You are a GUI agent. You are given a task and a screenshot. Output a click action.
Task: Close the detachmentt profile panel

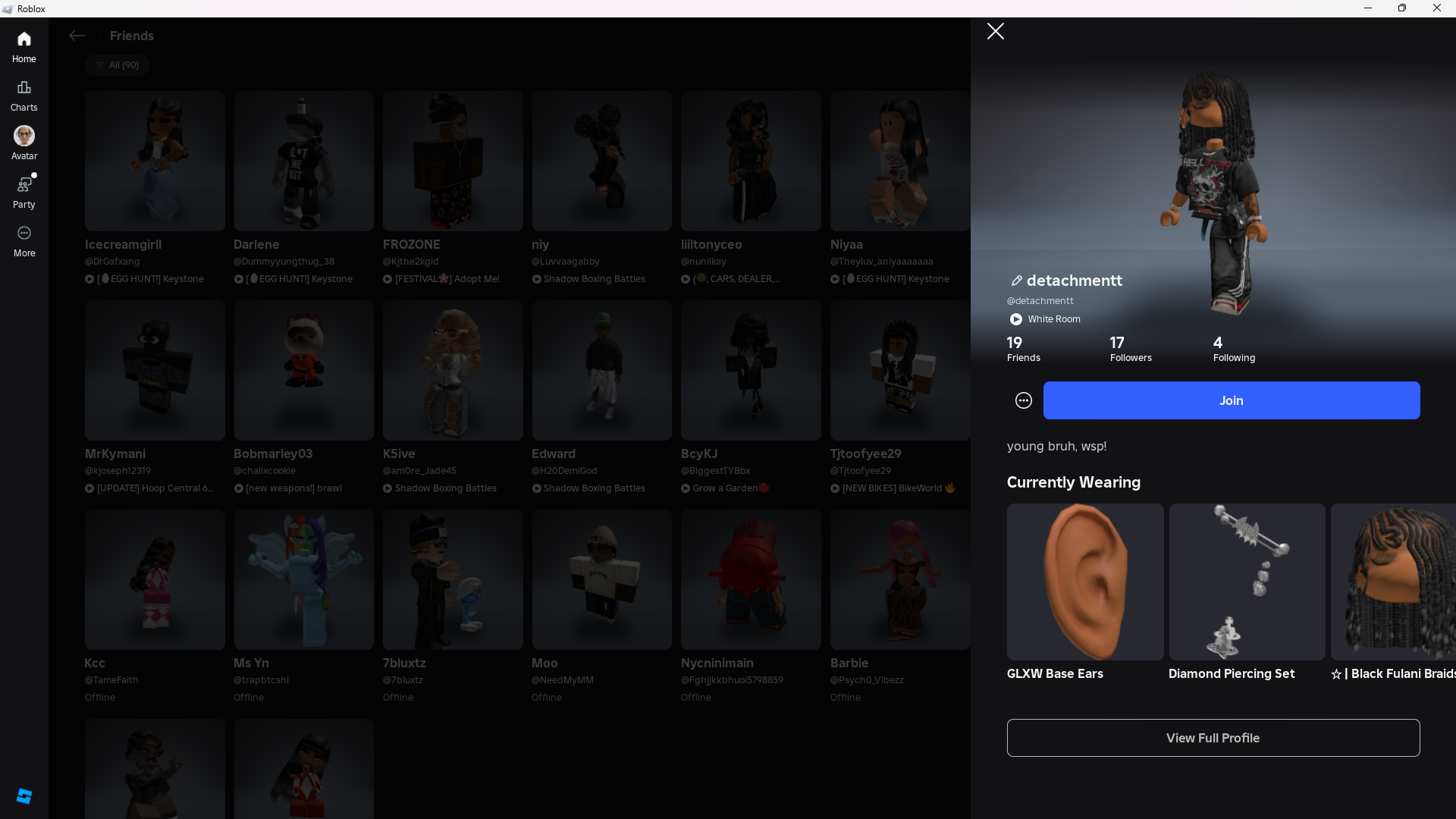(996, 31)
